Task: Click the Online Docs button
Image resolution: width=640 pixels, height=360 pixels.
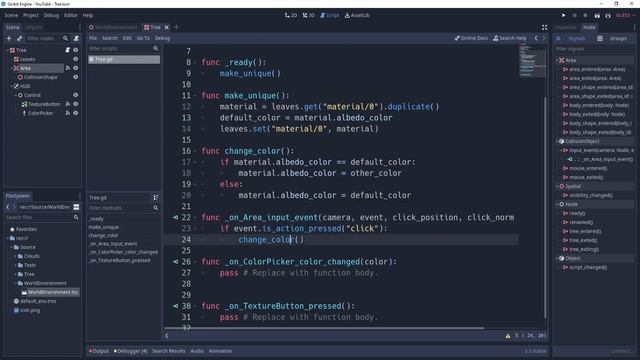Action: click(x=471, y=38)
